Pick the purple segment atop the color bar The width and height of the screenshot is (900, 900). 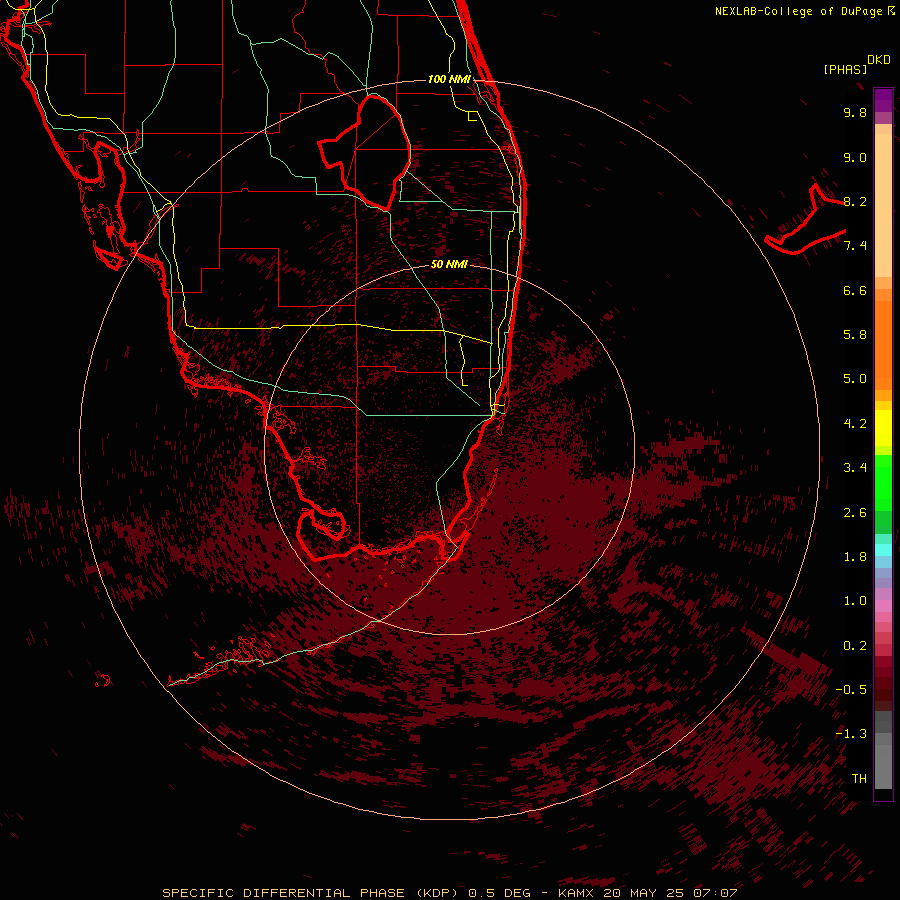pyautogui.click(x=883, y=100)
